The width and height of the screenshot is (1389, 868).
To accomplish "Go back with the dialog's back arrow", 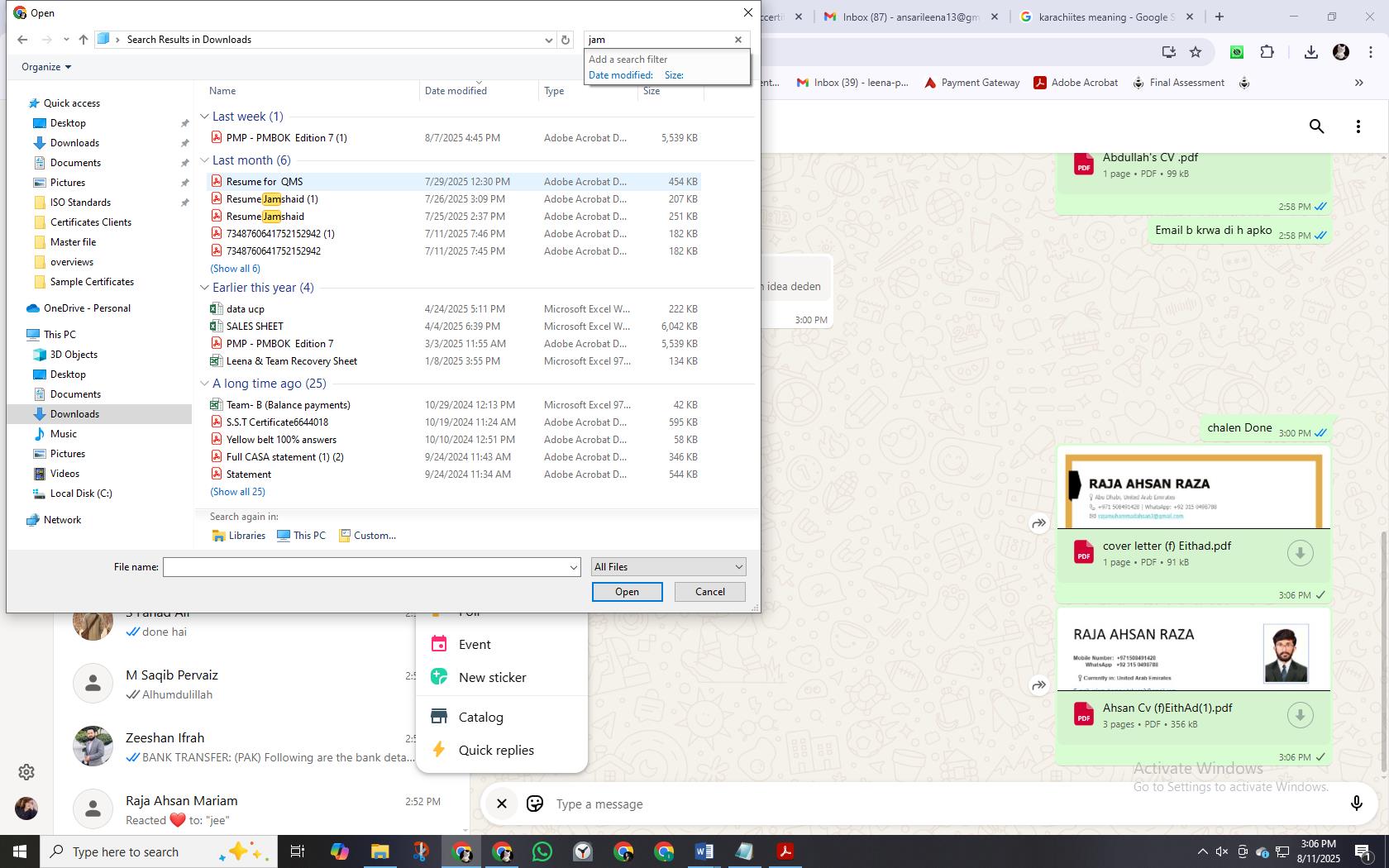I will [x=22, y=40].
